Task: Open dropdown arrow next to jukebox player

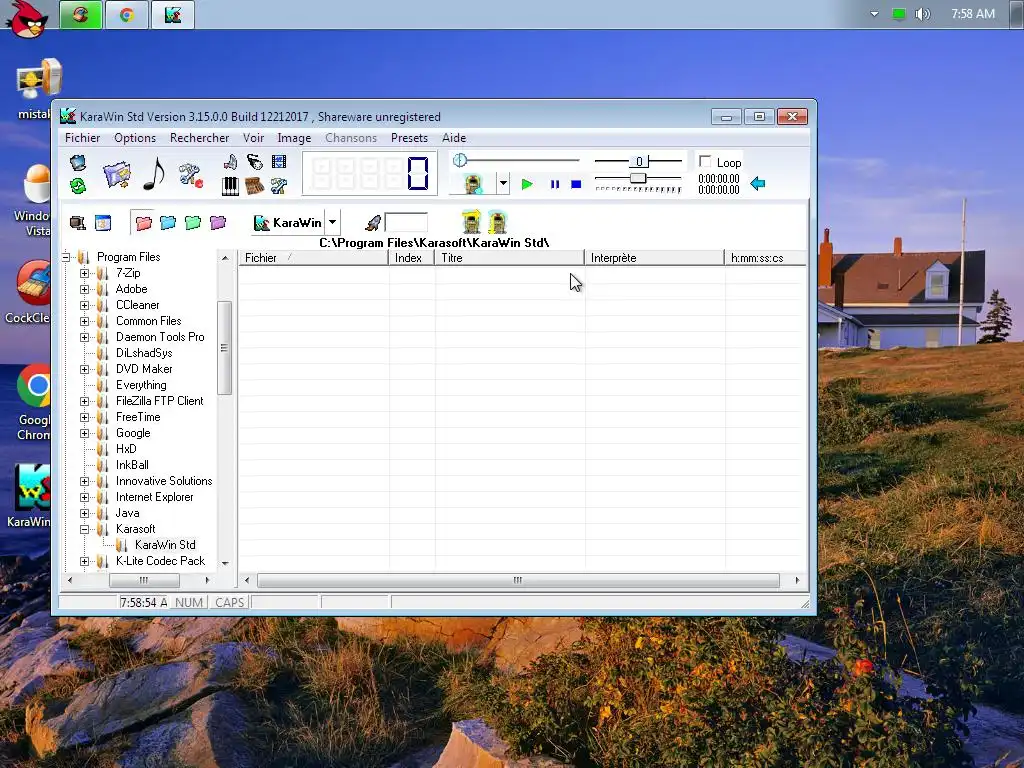Action: point(503,184)
